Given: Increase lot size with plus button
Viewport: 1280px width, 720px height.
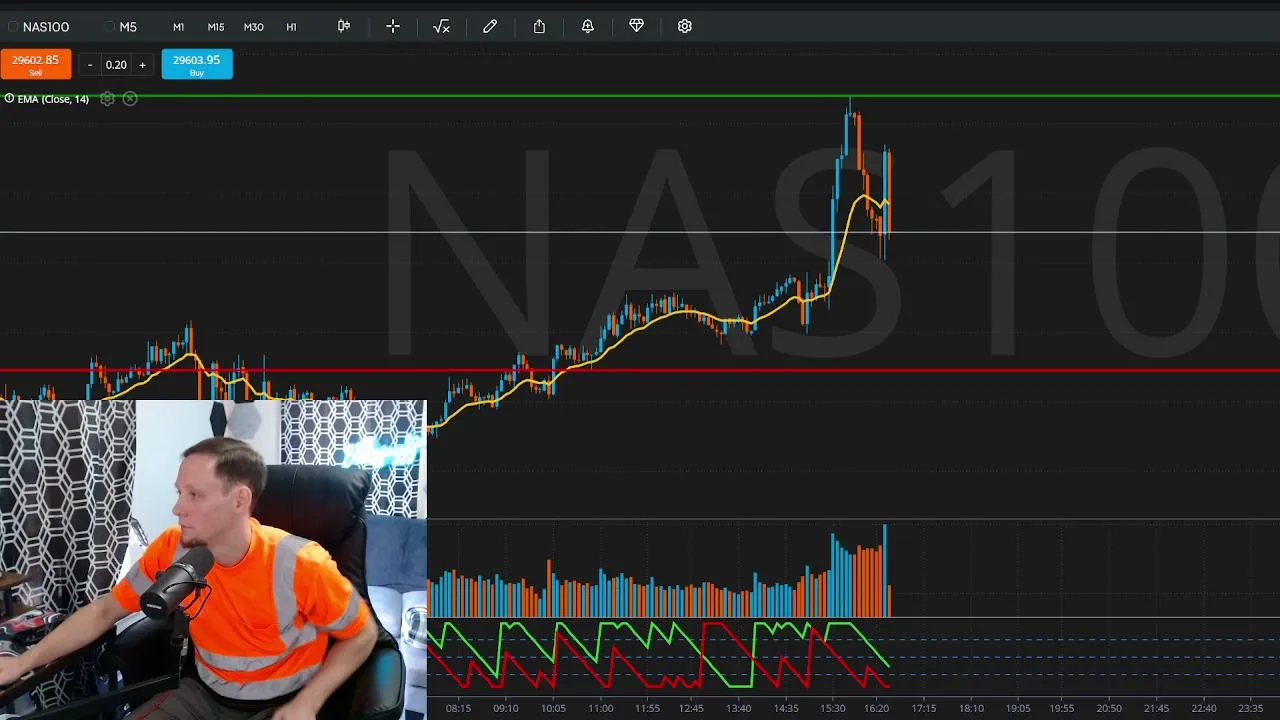Looking at the screenshot, I should click(x=142, y=65).
